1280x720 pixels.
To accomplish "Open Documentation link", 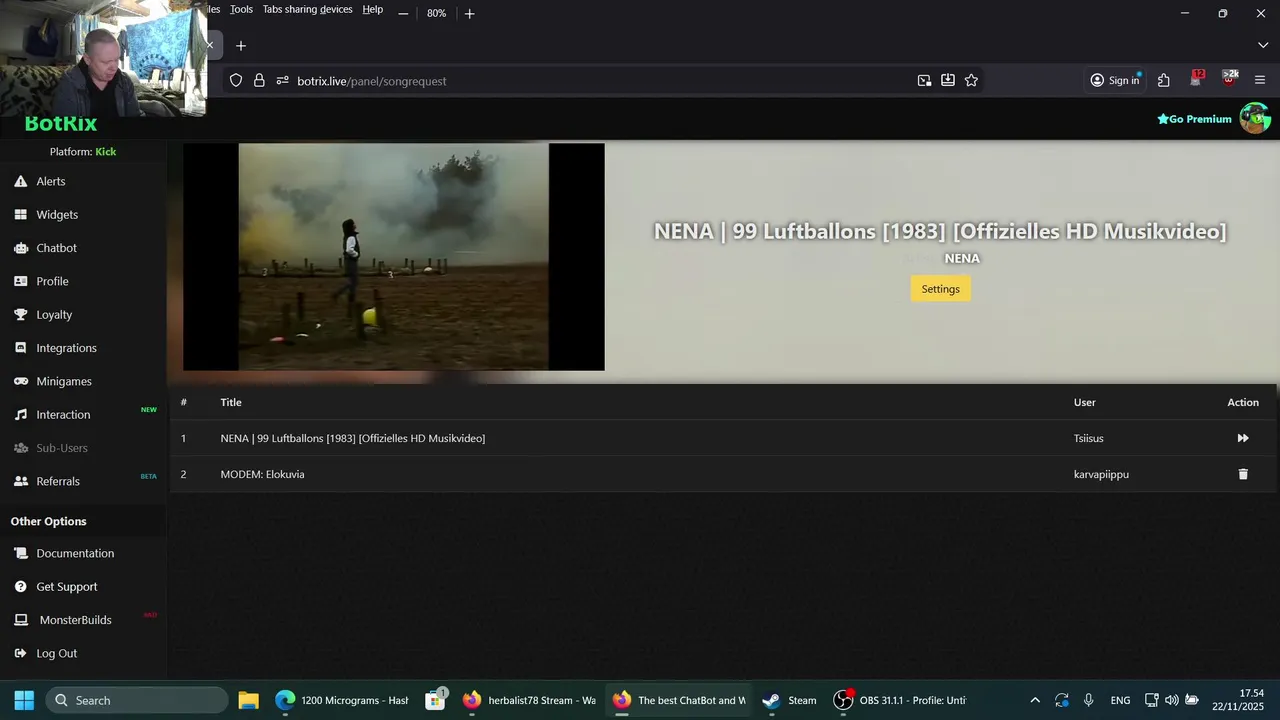I will pos(75,553).
